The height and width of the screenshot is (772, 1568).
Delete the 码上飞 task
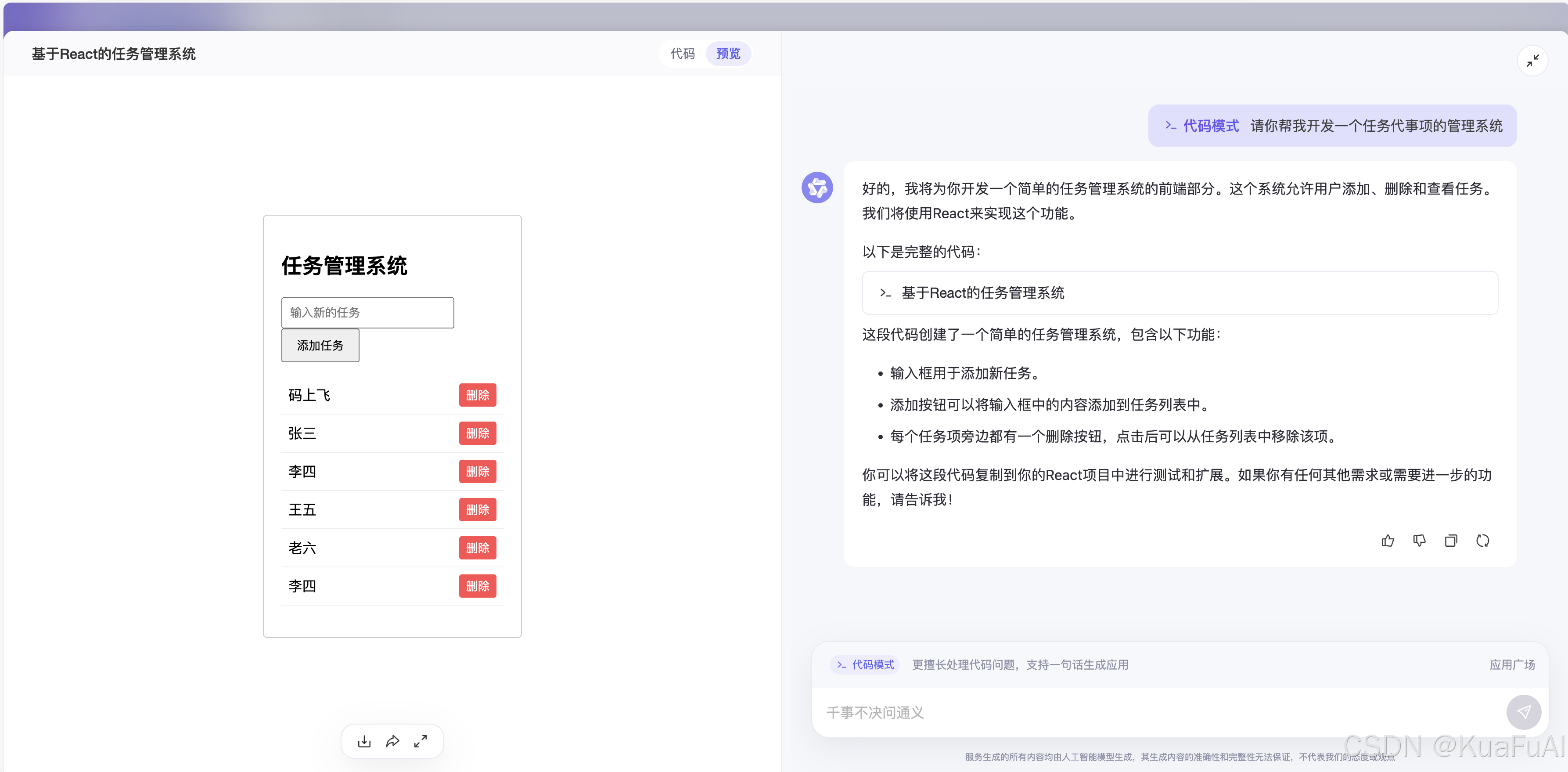477,395
